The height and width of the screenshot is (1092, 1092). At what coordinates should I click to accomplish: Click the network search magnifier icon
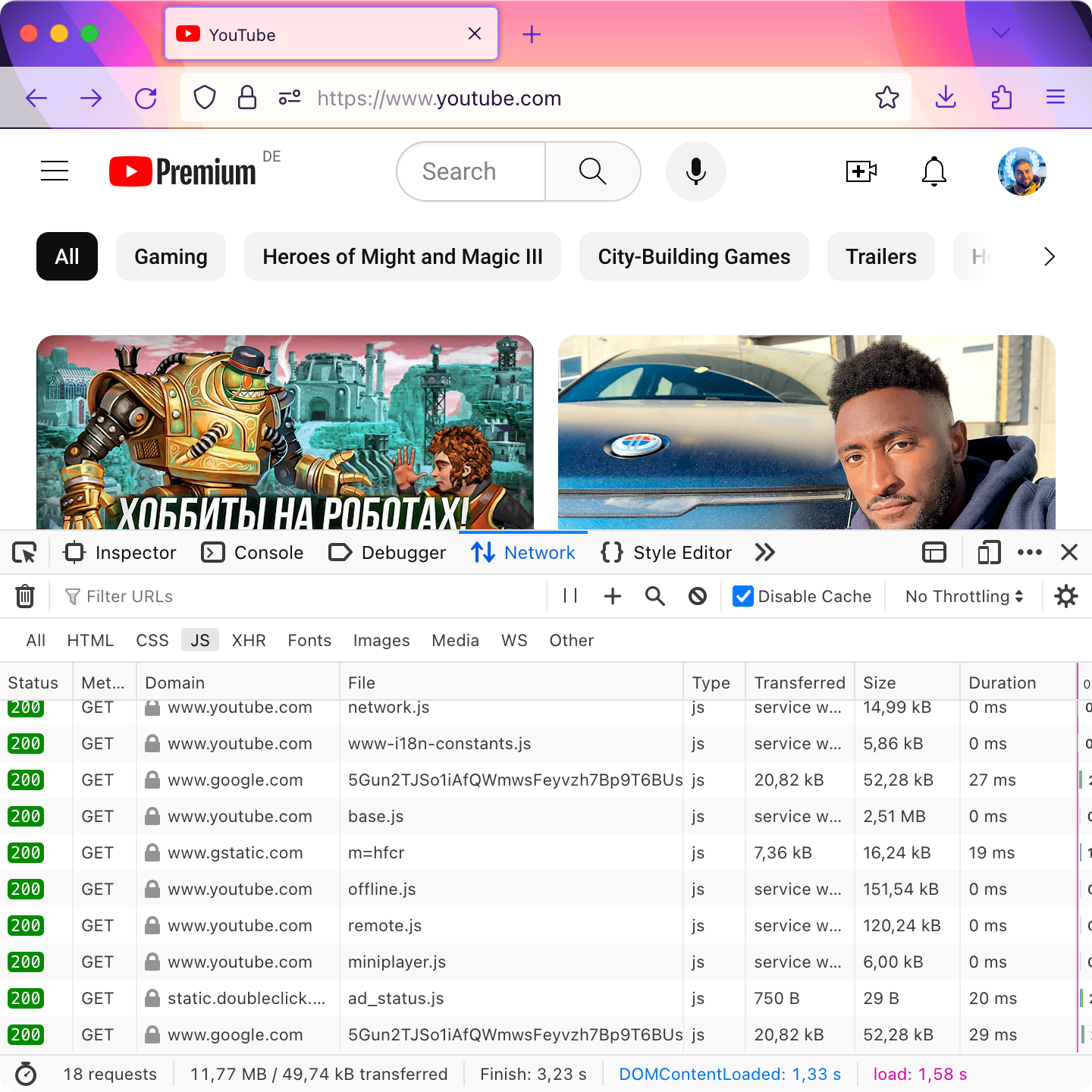click(654, 597)
